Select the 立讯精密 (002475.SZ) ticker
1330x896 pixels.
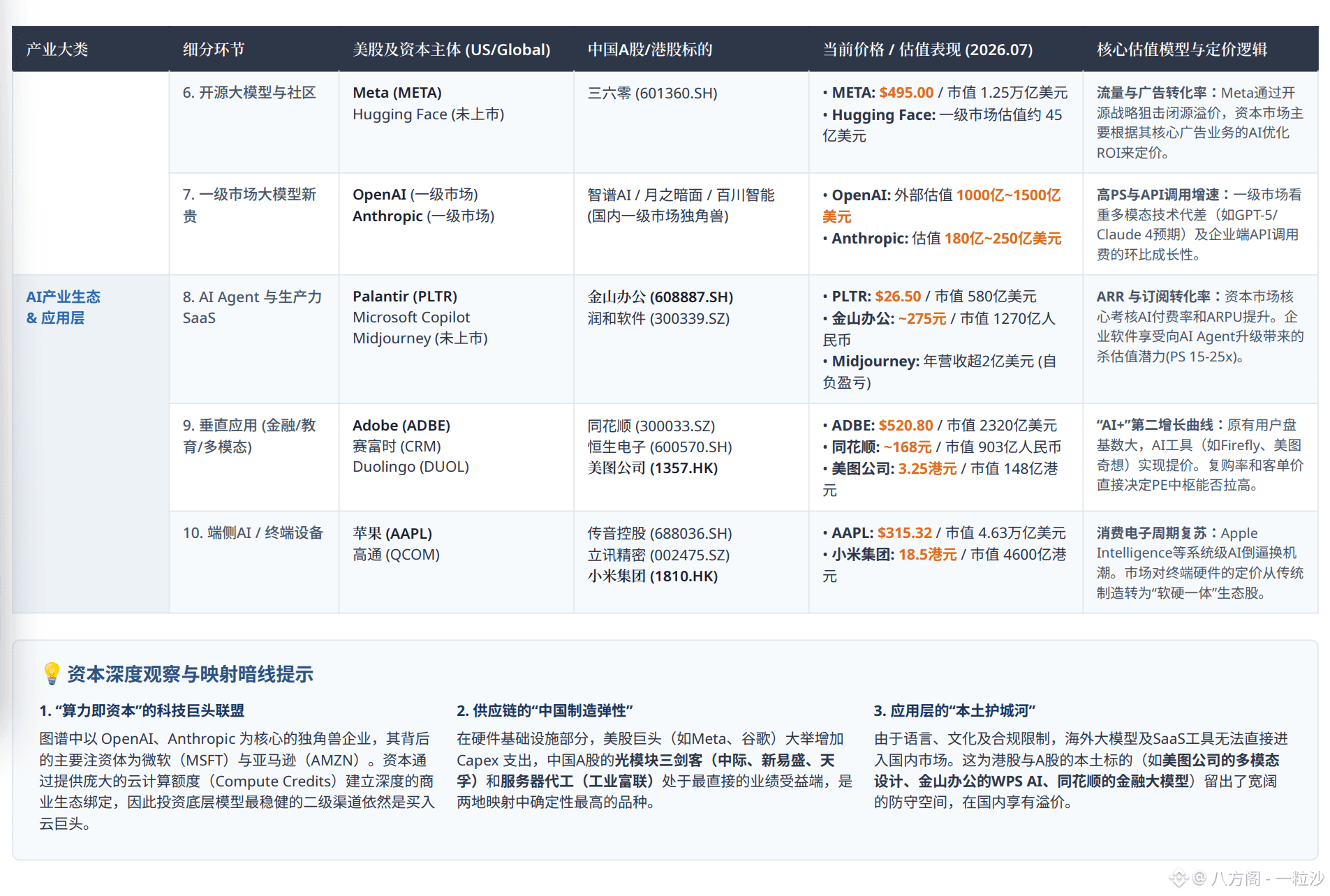(658, 555)
